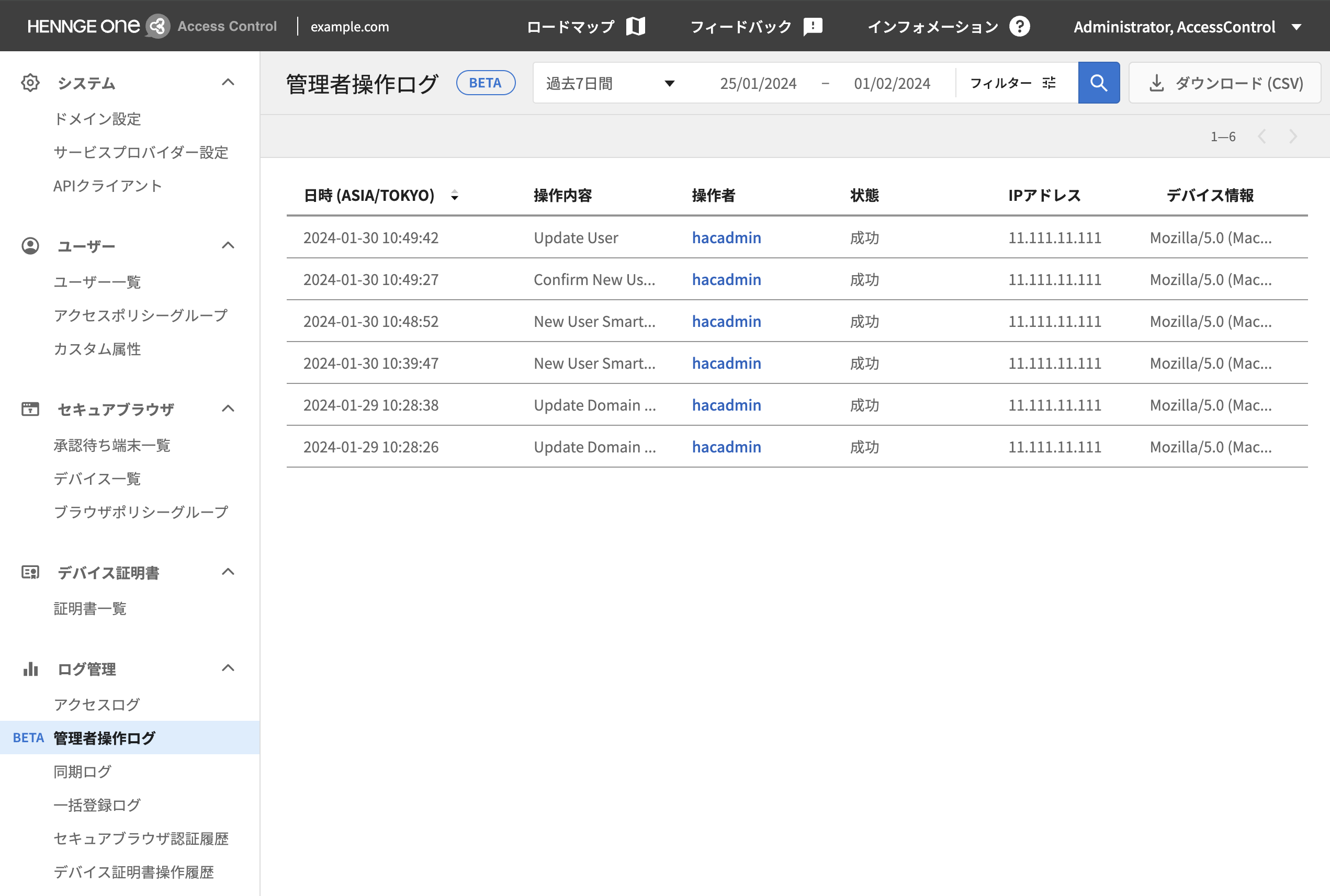Click the IPアドレス column header
The width and height of the screenshot is (1330, 896).
coord(1044,196)
